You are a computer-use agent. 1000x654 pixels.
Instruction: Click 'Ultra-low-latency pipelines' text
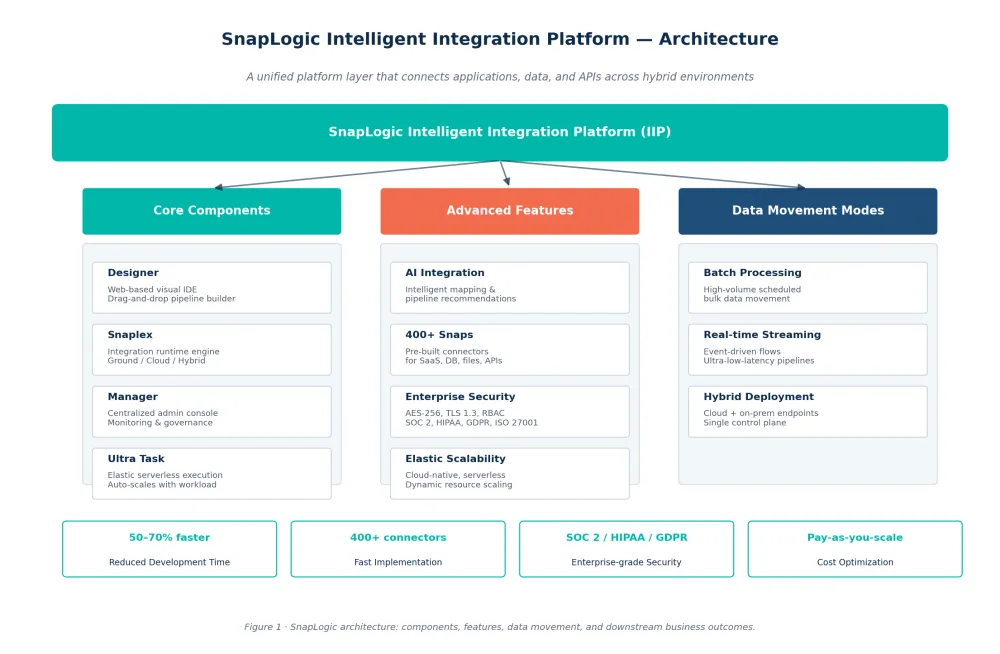pos(758,360)
